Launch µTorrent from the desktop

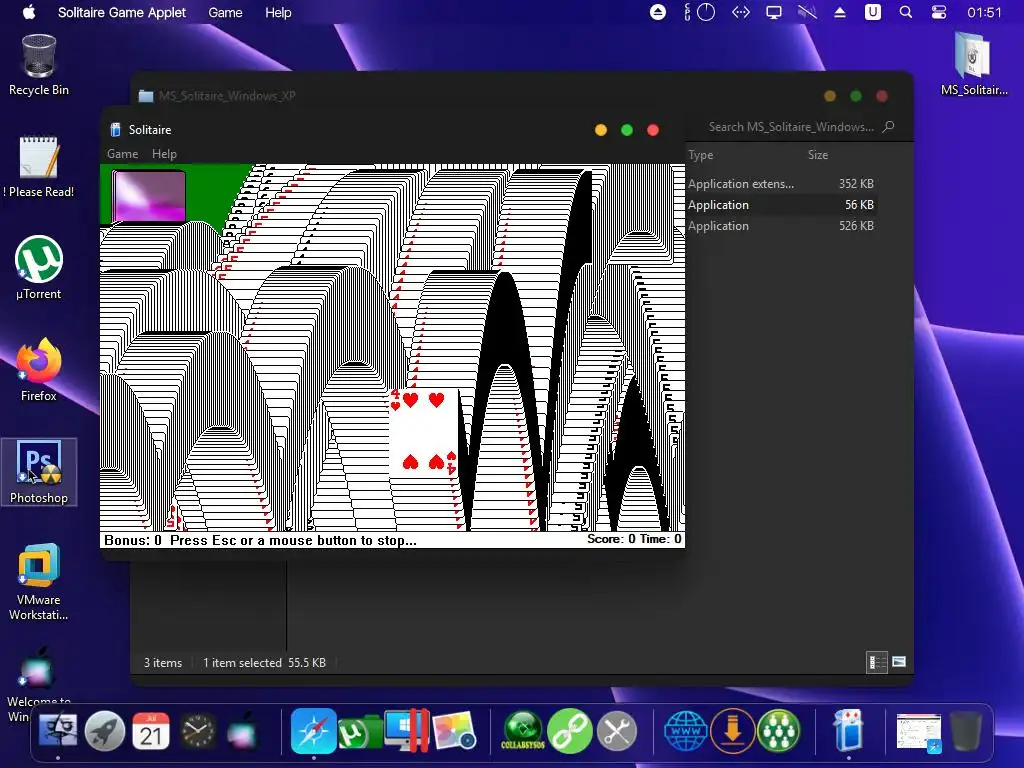tap(39, 268)
